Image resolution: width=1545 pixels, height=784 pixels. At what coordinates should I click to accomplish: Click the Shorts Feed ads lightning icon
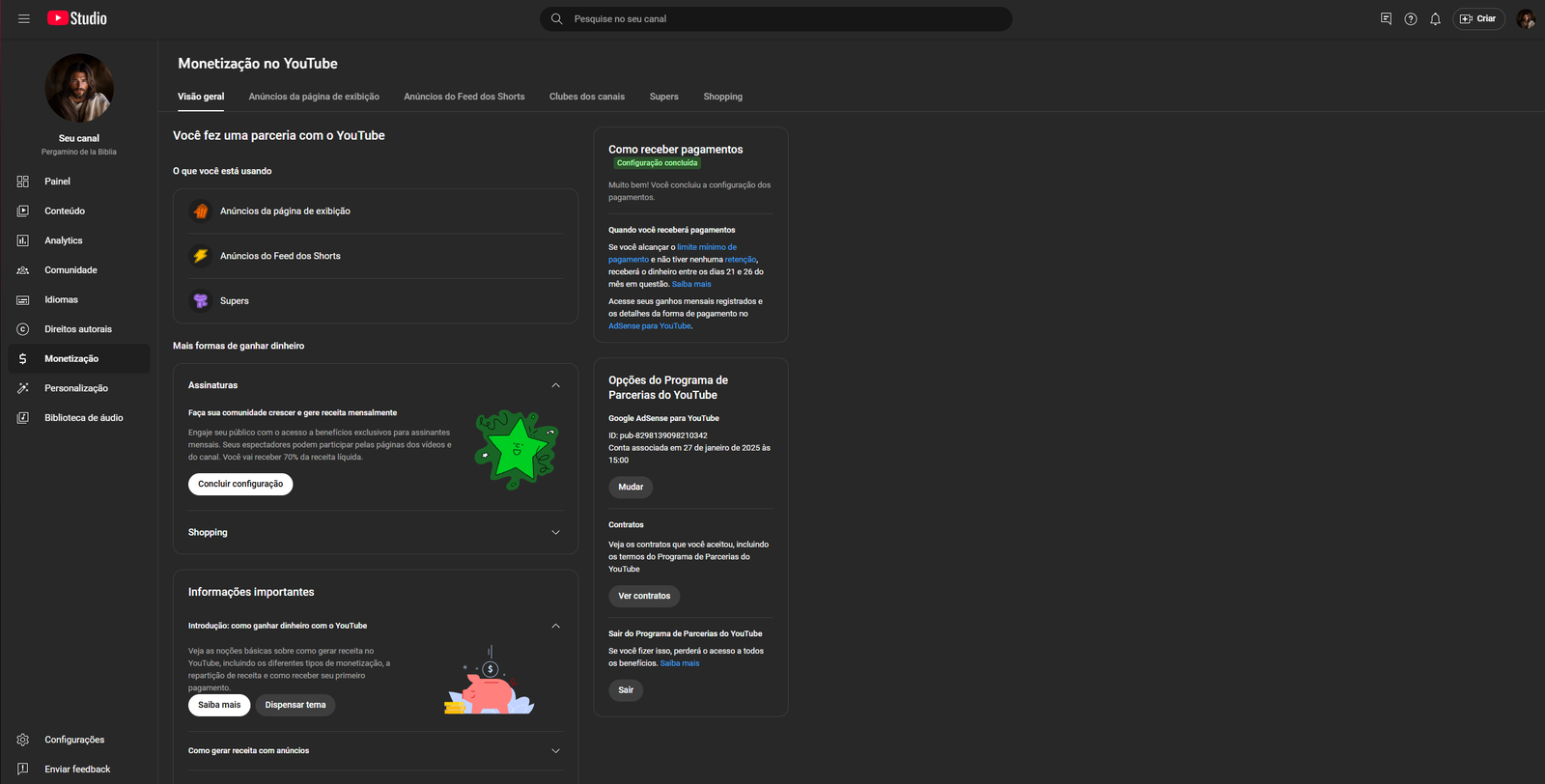[201, 256]
